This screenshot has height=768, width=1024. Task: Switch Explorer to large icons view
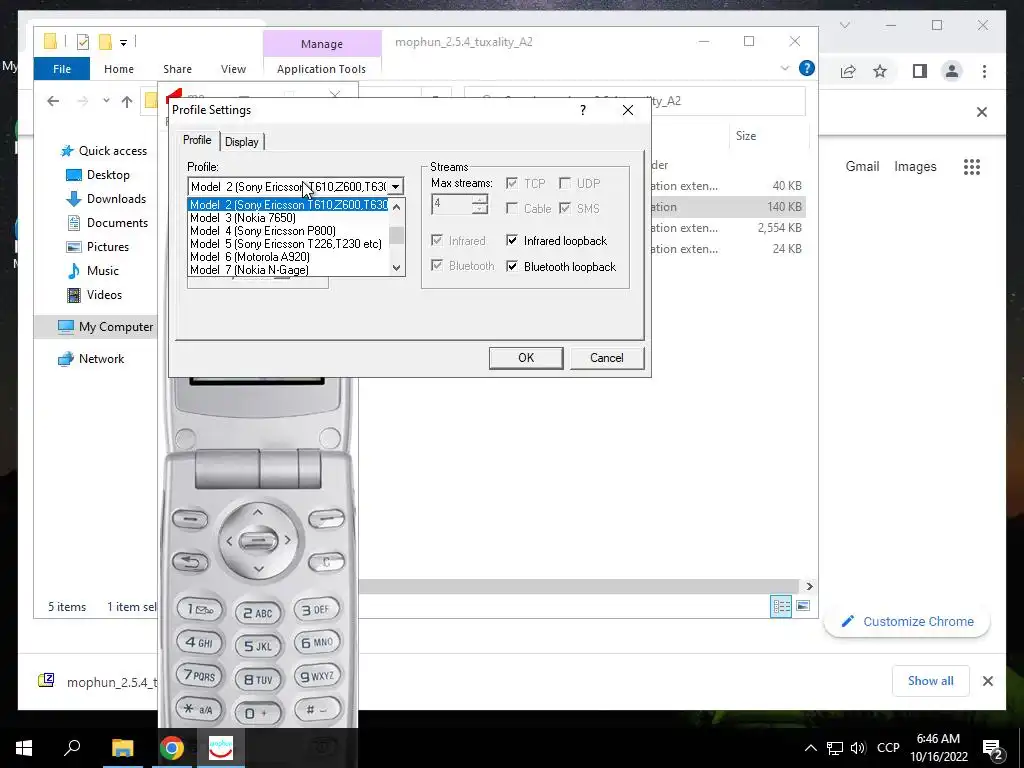(x=803, y=606)
